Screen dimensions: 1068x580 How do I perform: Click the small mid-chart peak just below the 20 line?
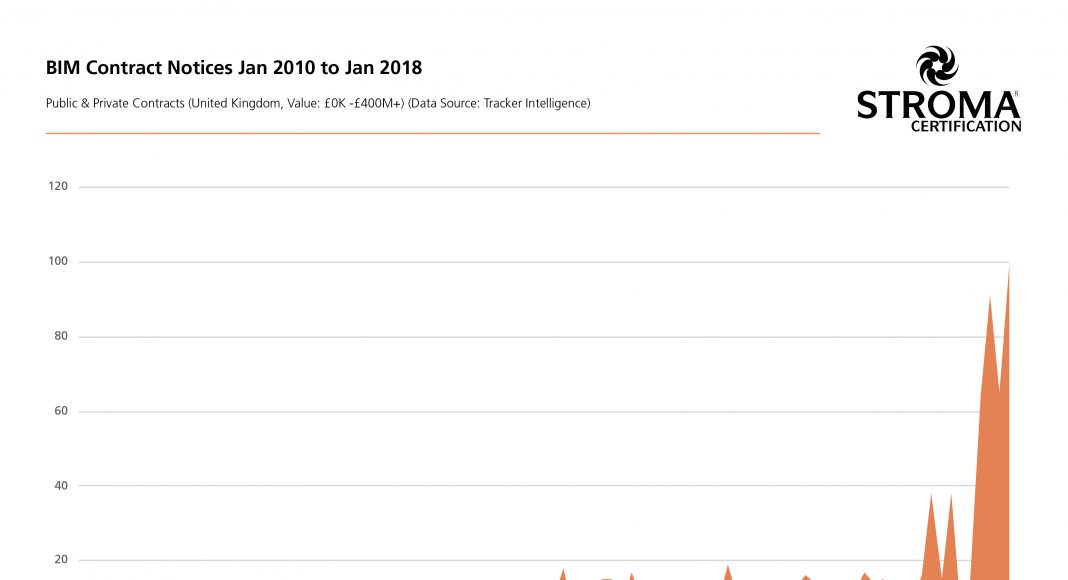[728, 569]
